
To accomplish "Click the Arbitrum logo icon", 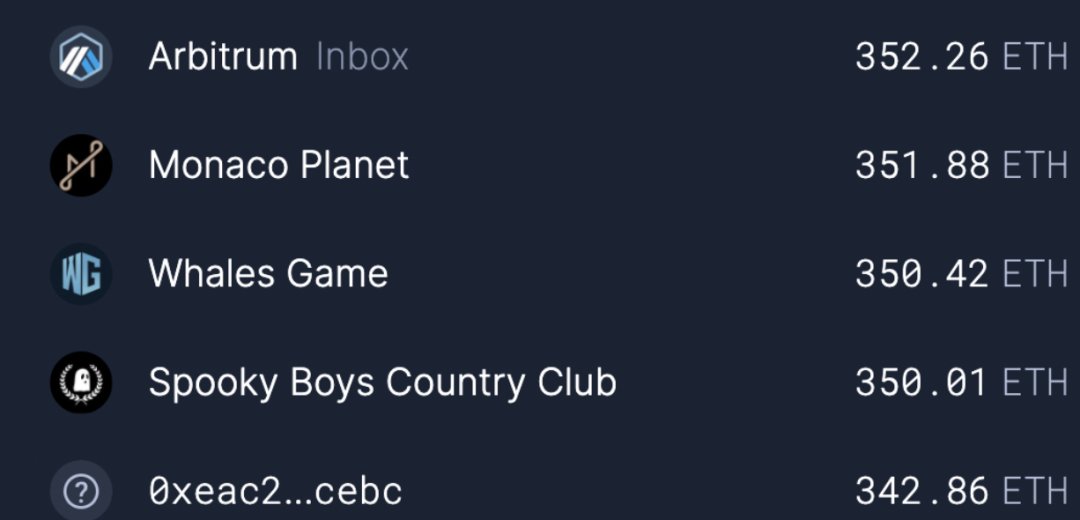I will click(81, 56).
